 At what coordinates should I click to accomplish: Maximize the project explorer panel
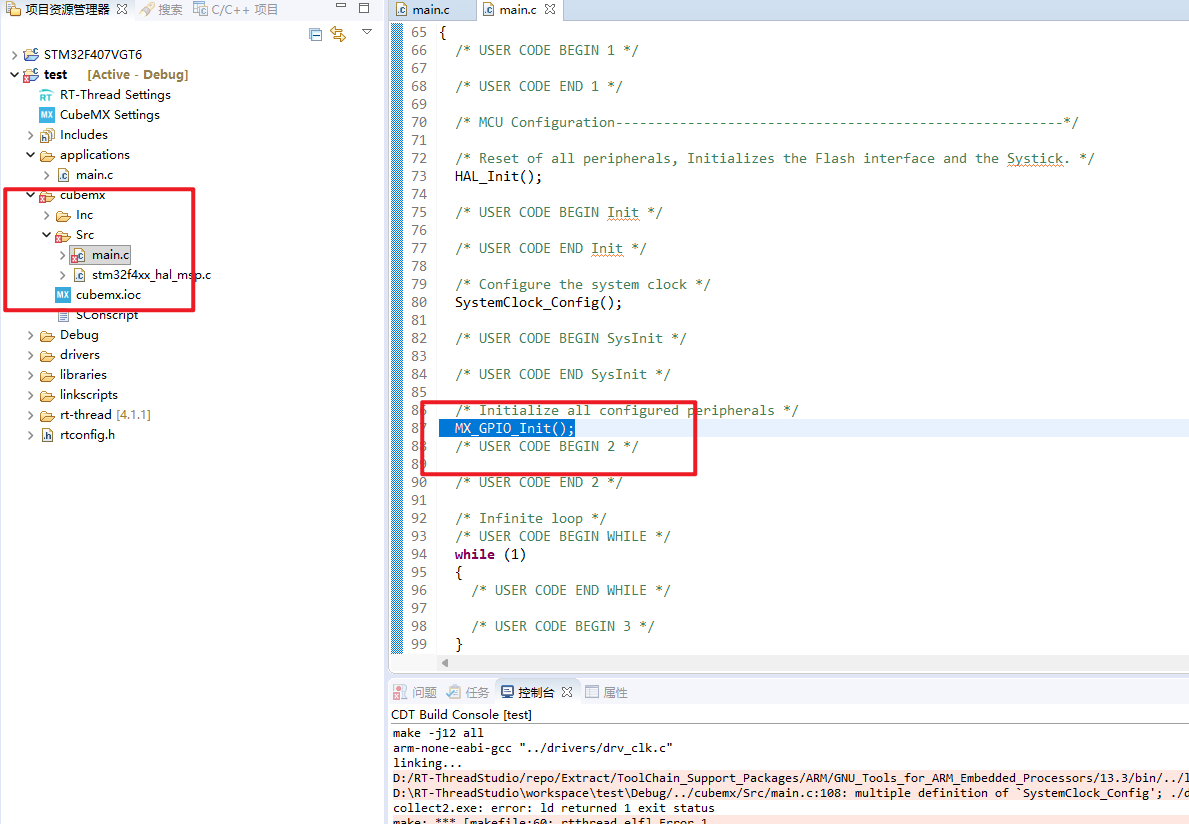click(364, 8)
